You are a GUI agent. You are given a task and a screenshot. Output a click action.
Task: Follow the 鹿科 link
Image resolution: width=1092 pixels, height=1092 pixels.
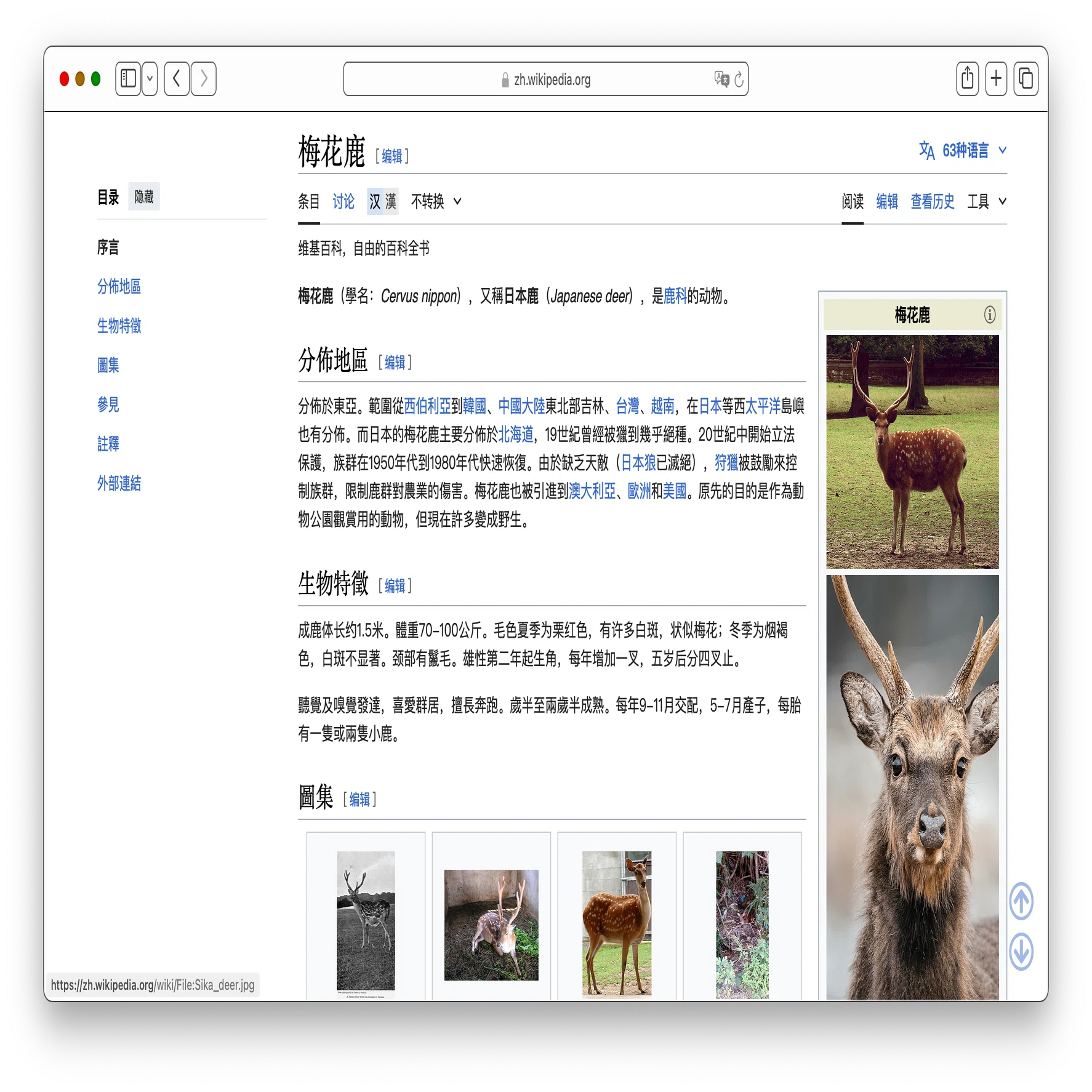click(x=675, y=296)
